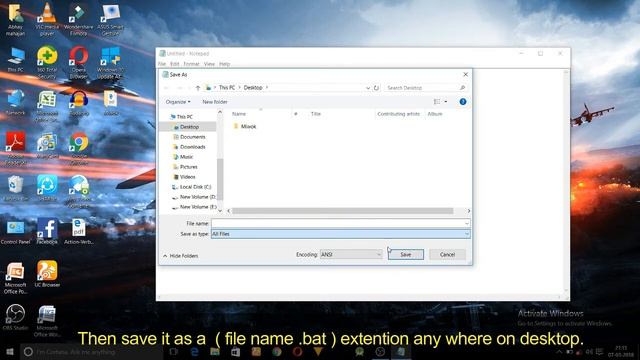
Task: Open Facebook desktop shortcut
Action: pos(47,232)
